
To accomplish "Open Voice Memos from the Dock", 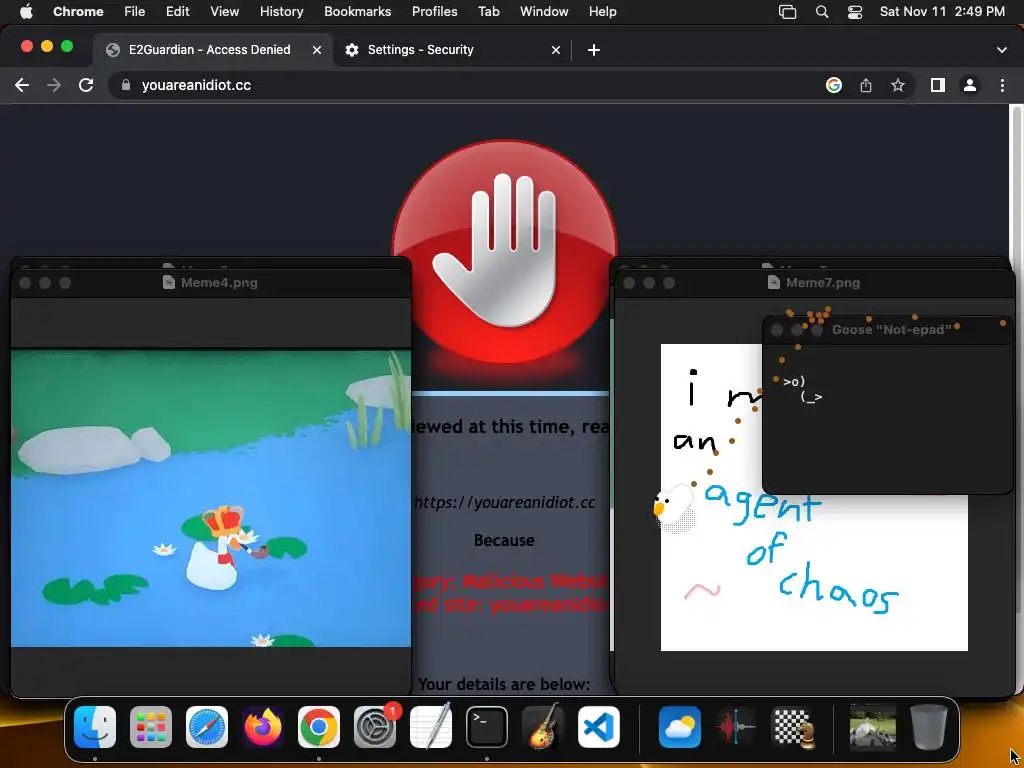I will tap(735, 727).
